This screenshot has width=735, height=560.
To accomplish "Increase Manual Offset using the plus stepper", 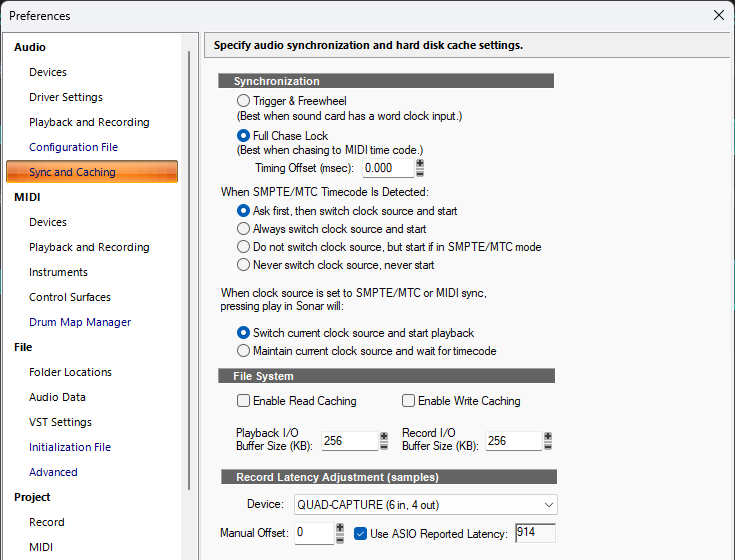I will [x=340, y=528].
